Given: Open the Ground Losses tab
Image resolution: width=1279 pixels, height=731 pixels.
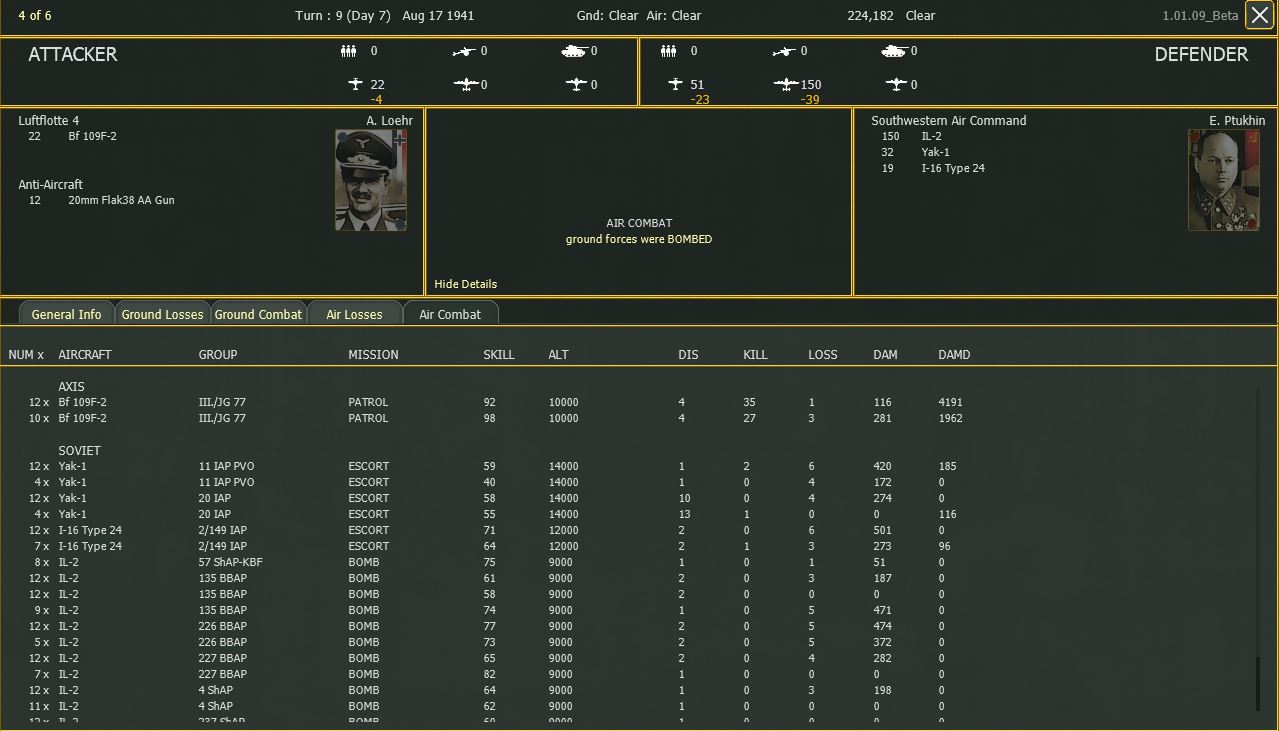Looking at the screenshot, I should pyautogui.click(x=162, y=314).
